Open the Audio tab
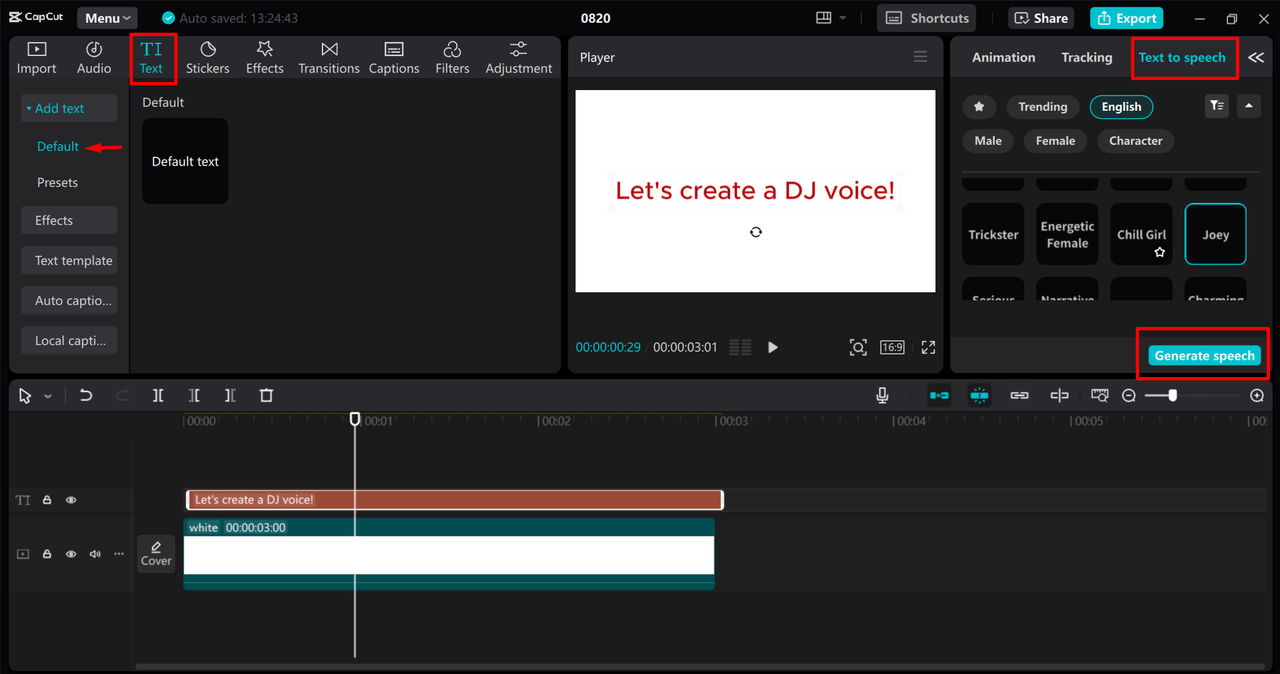1280x674 pixels. tap(94, 58)
